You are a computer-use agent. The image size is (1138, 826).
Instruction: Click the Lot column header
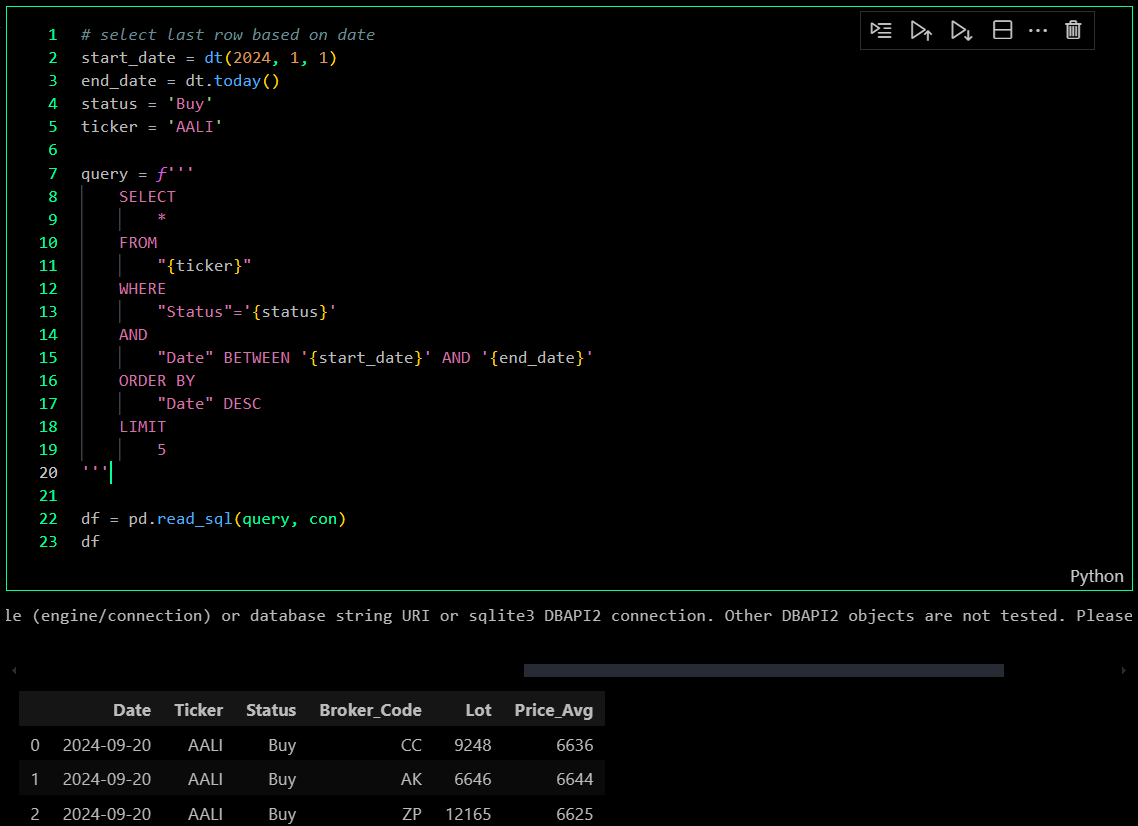click(478, 710)
